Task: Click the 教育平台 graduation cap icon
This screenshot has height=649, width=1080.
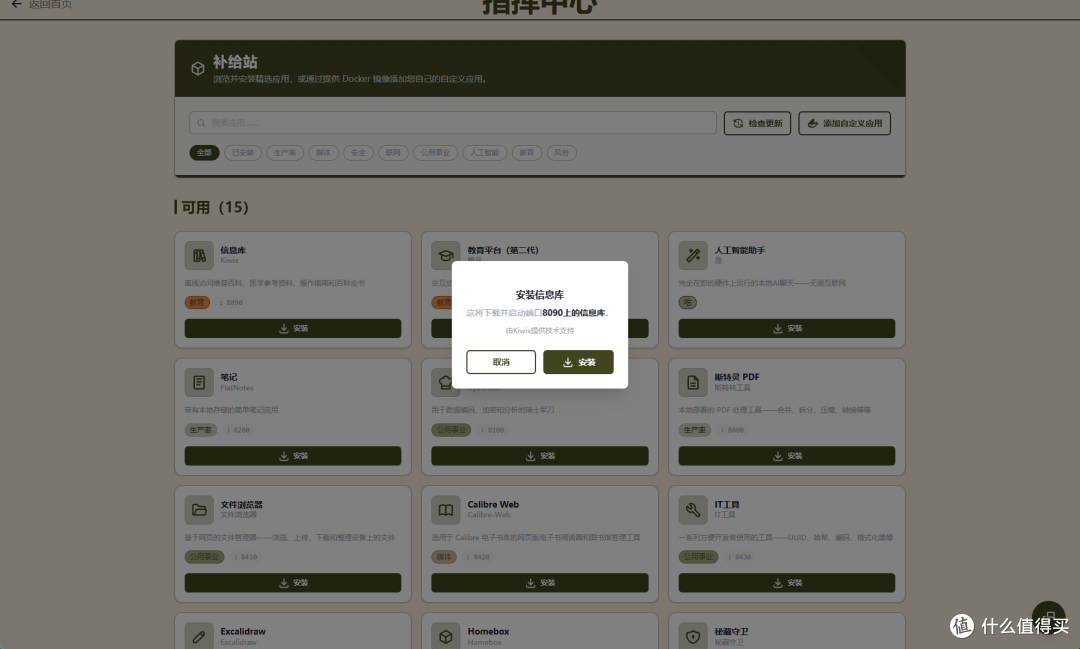Action: (444, 256)
